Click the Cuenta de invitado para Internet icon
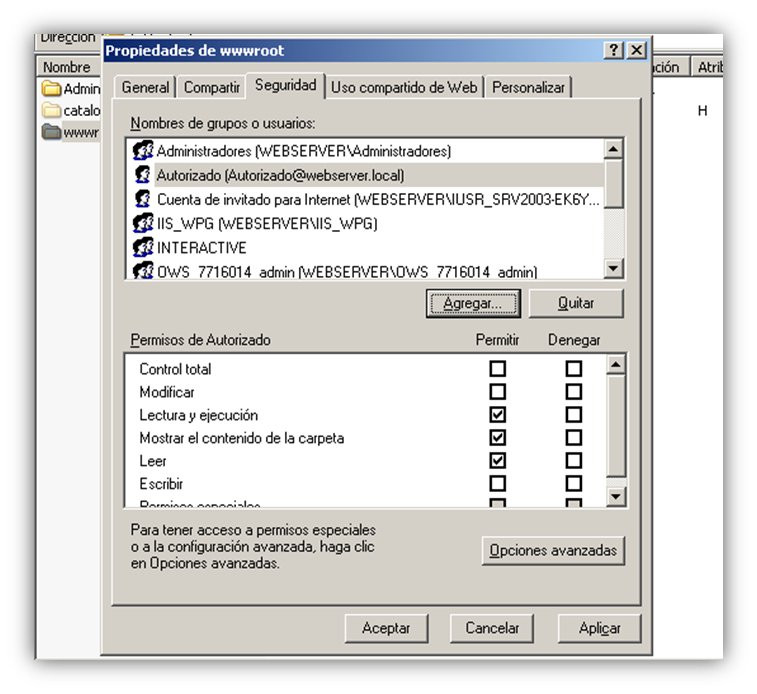Viewport: 757px width, 694px height. (x=143, y=199)
